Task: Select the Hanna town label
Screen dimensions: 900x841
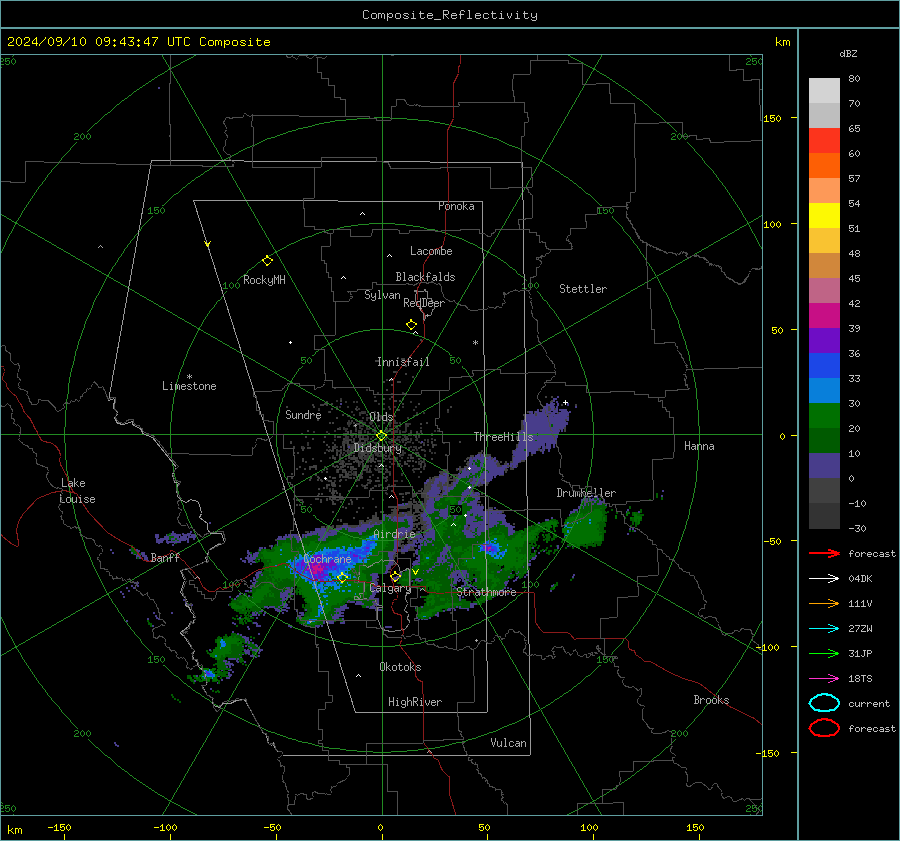Action: coord(699,446)
